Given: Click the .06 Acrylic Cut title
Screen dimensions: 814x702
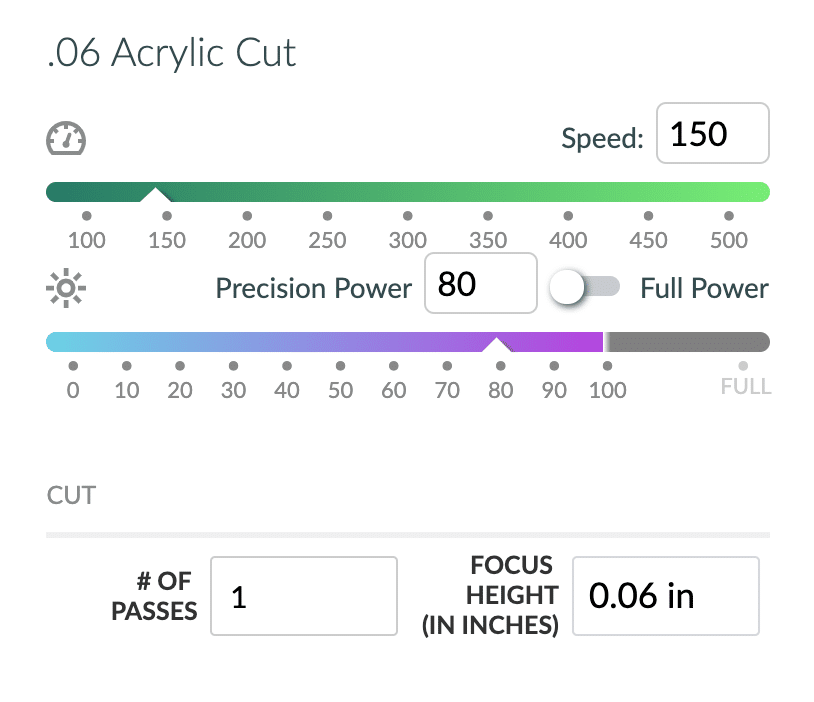Looking at the screenshot, I should (x=171, y=53).
